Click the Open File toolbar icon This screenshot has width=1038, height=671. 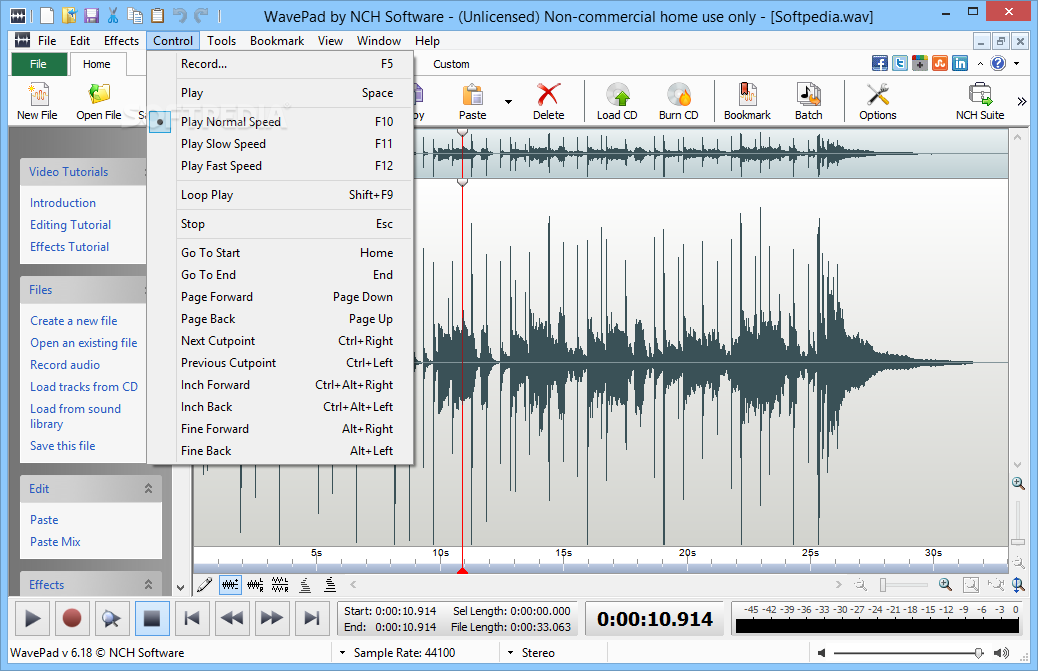[99, 101]
